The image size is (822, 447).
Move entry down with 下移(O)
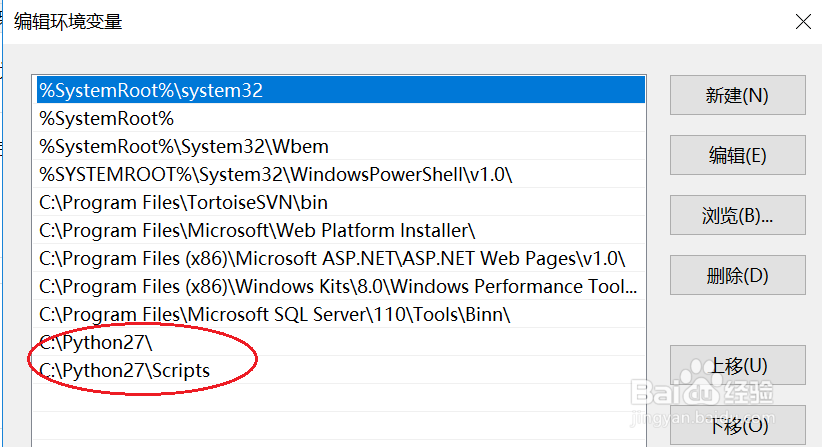click(x=737, y=425)
